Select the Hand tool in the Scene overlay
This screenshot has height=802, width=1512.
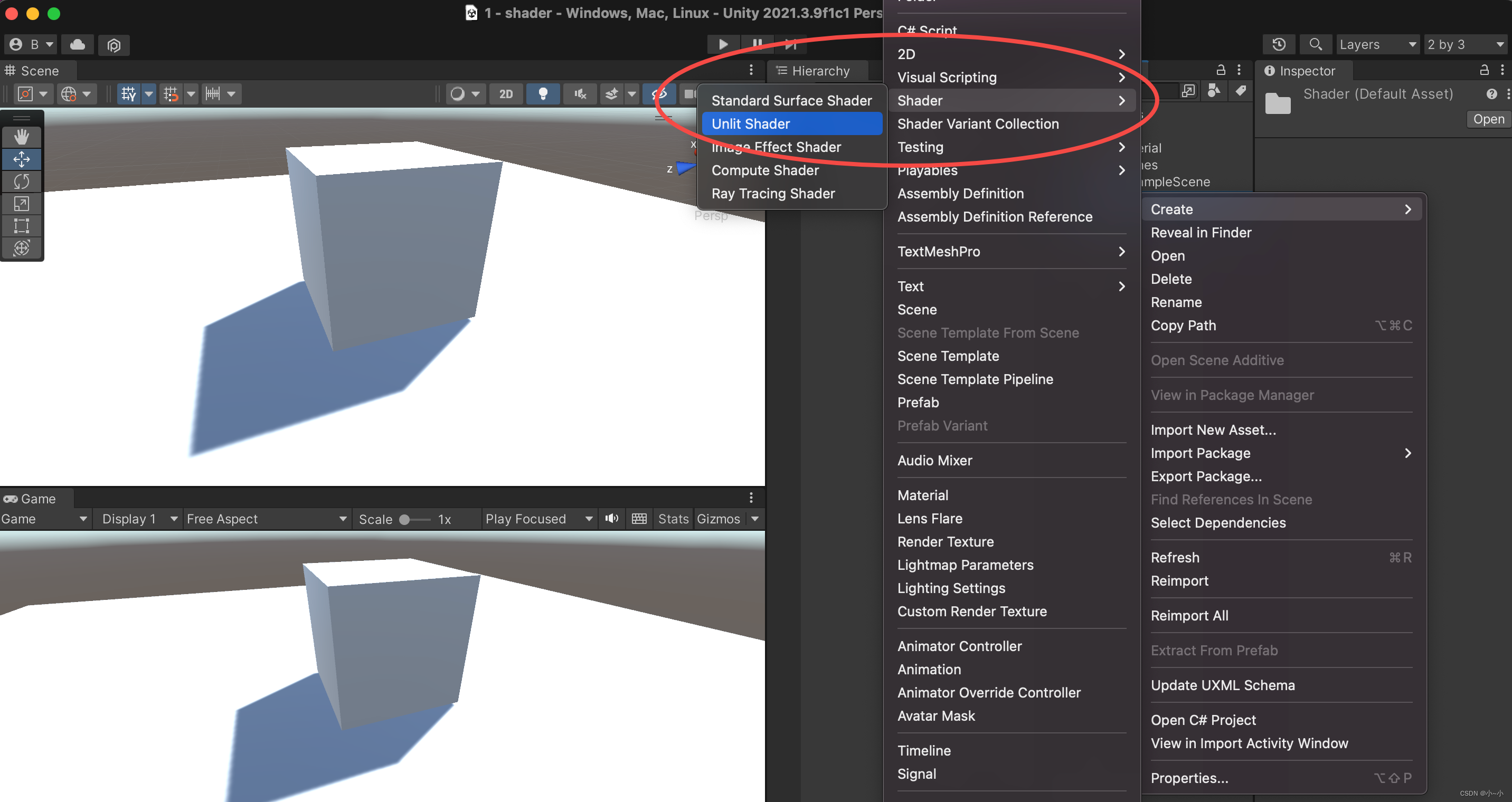(22, 136)
